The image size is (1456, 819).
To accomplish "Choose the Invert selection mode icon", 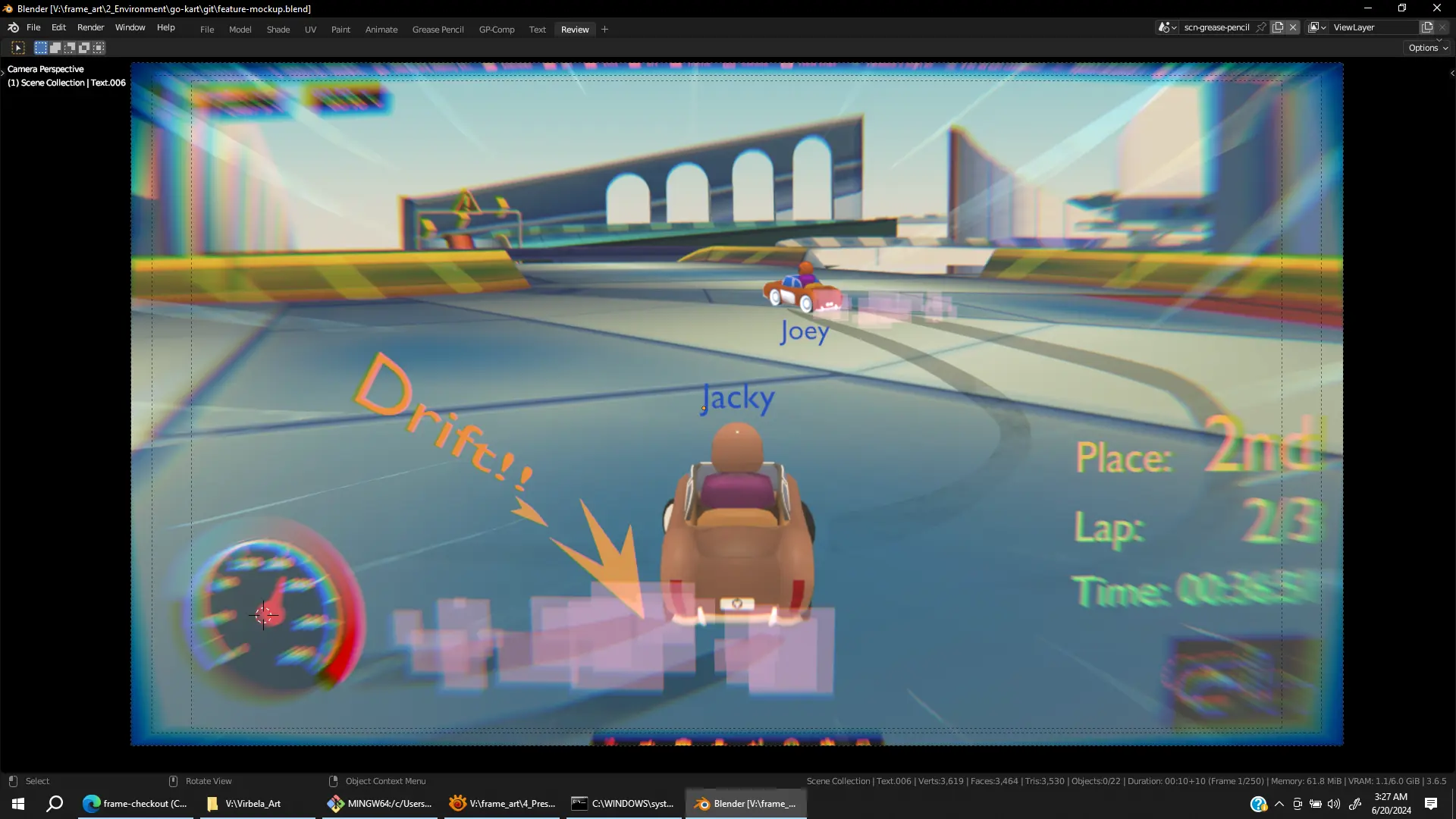I will (84, 48).
